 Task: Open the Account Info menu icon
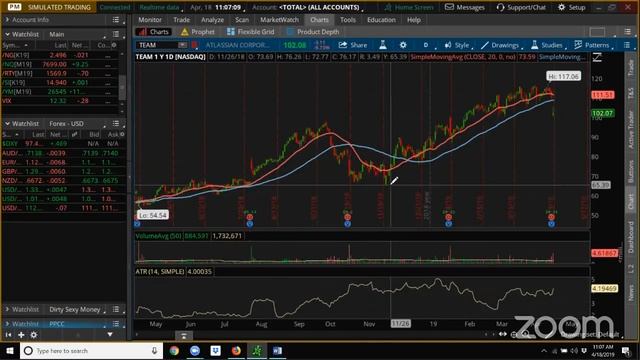tap(116, 20)
